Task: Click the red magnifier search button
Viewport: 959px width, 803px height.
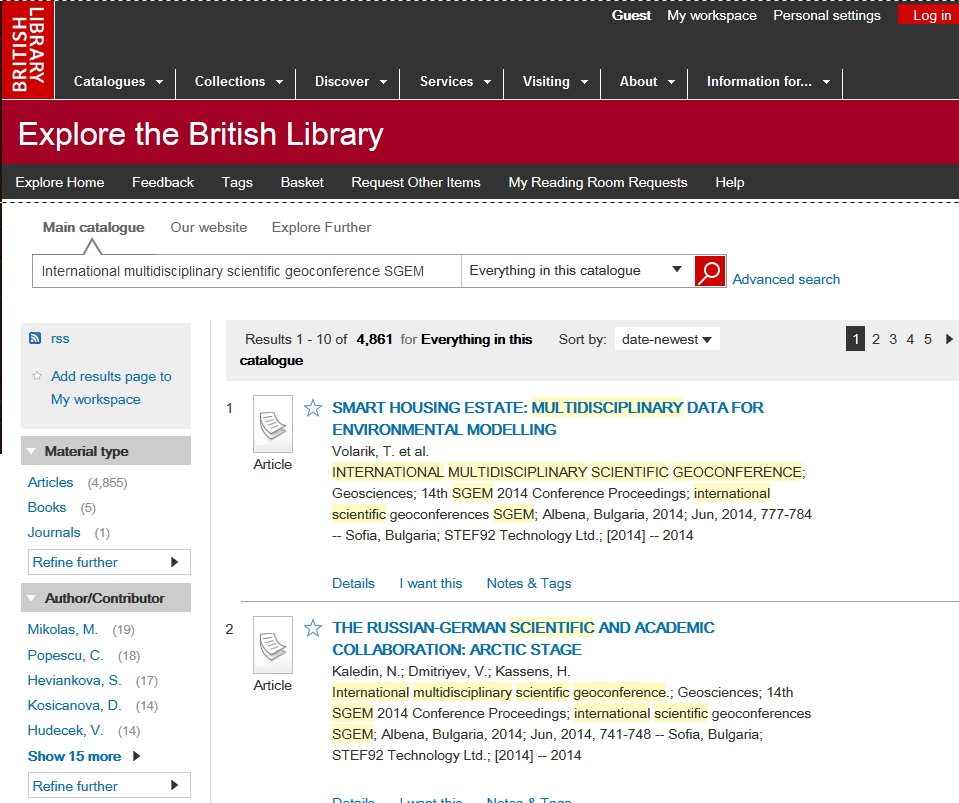Action: pos(709,271)
